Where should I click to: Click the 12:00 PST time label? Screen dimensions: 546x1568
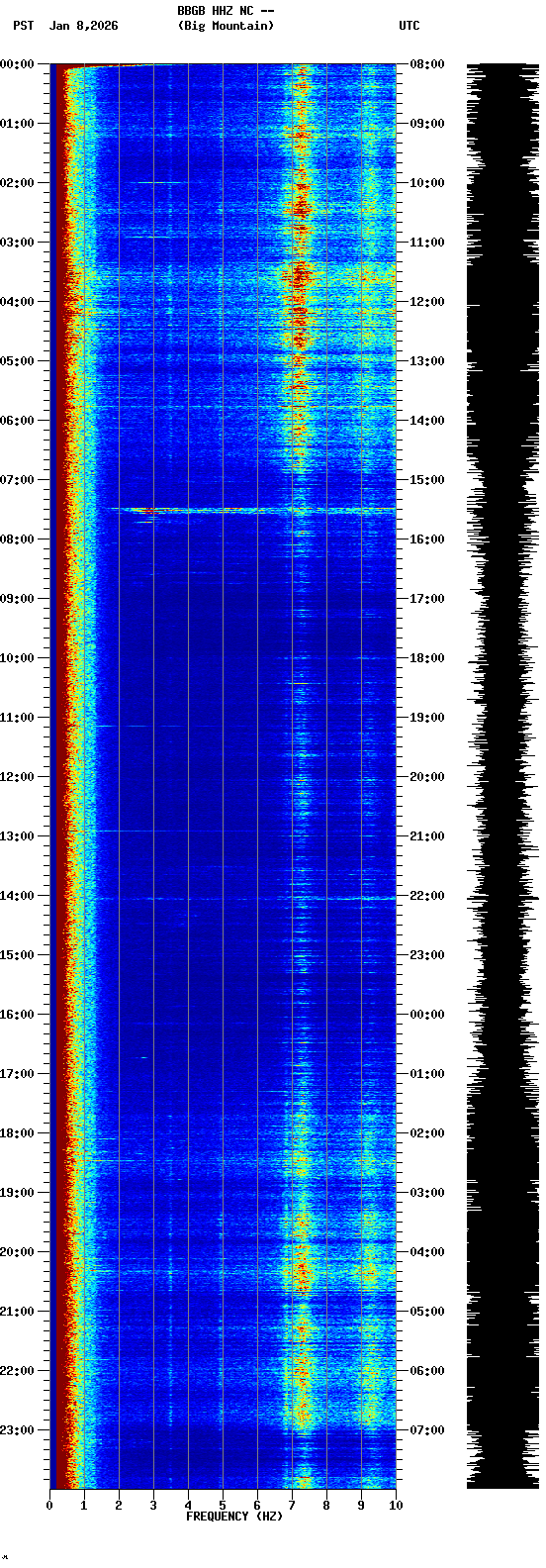pos(17,777)
